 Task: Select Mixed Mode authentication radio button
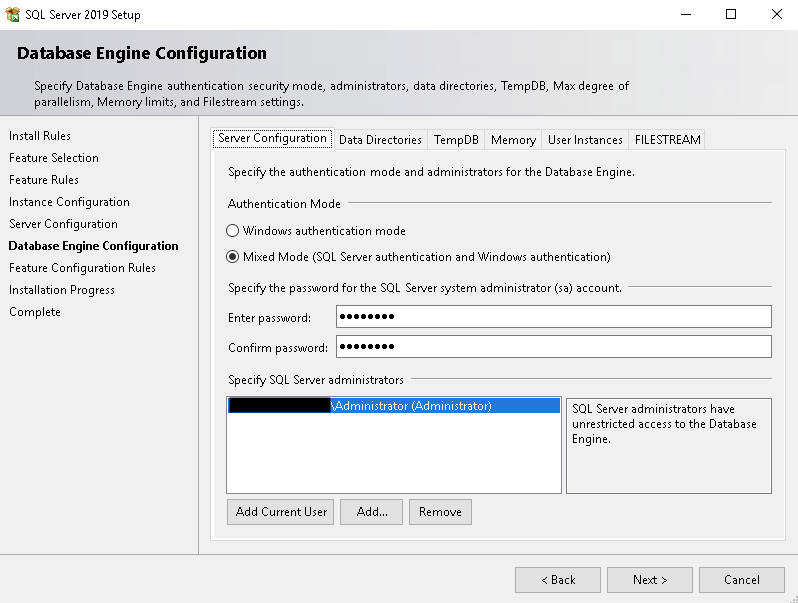click(233, 257)
